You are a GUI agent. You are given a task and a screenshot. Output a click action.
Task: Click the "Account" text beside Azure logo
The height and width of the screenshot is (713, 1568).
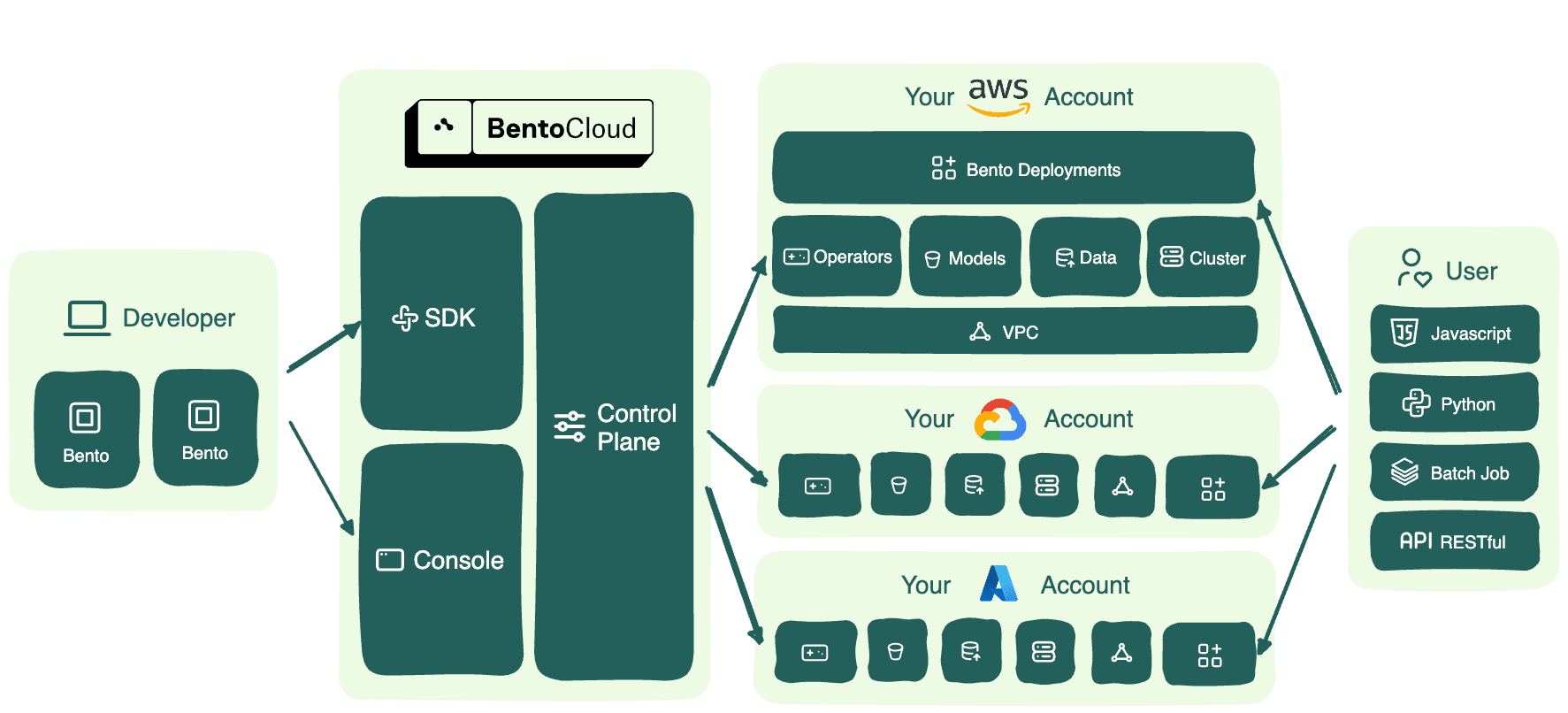pos(1085,585)
